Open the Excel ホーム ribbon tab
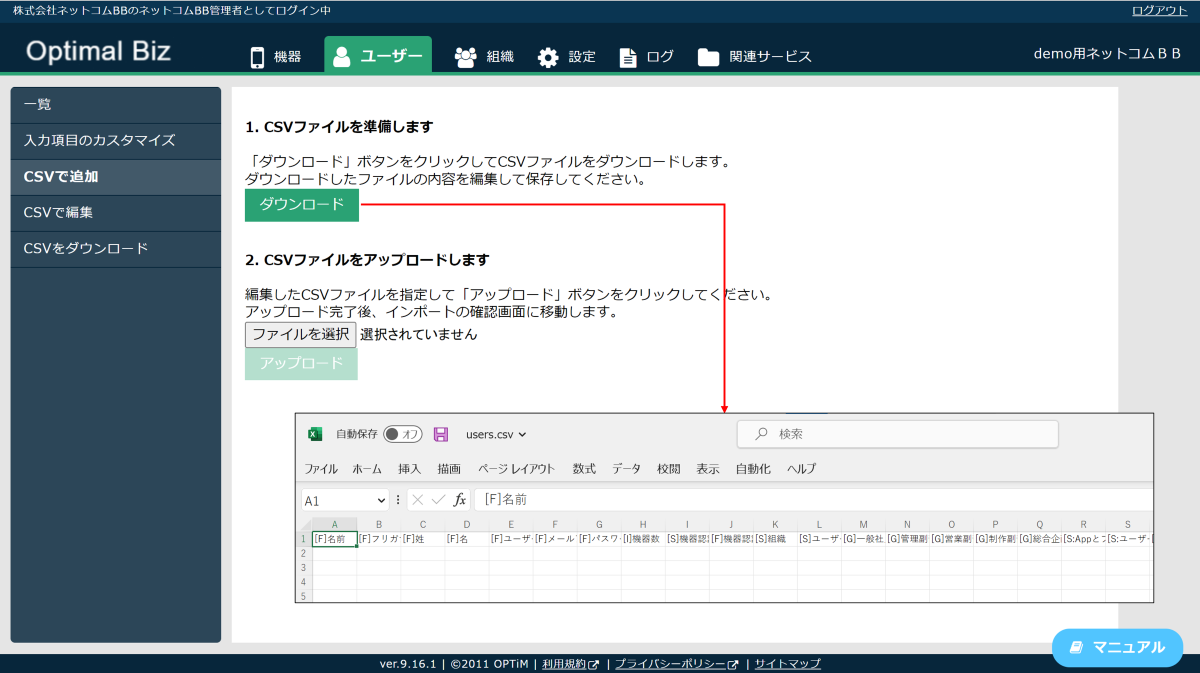Image resolution: width=1200 pixels, height=673 pixels. (x=367, y=468)
